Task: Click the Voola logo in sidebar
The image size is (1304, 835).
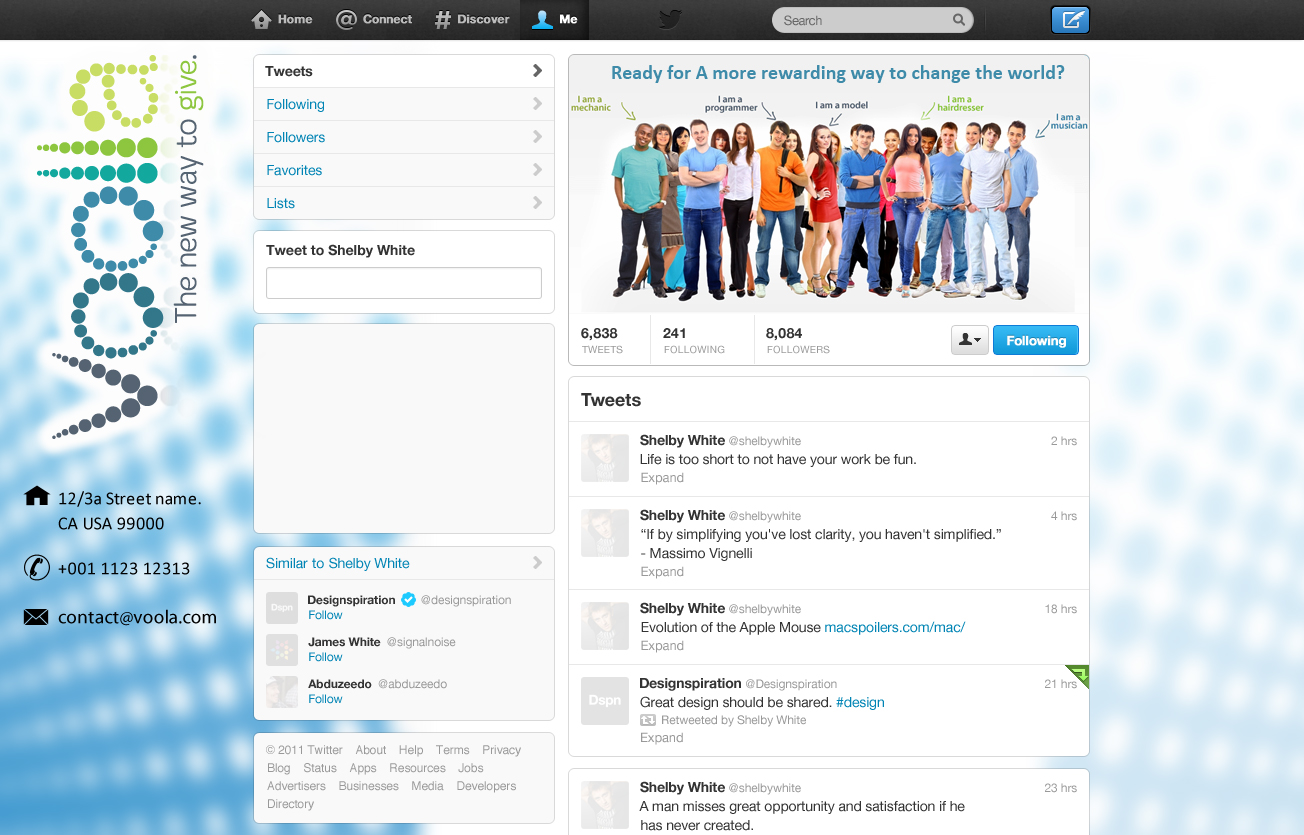Action: [117, 250]
